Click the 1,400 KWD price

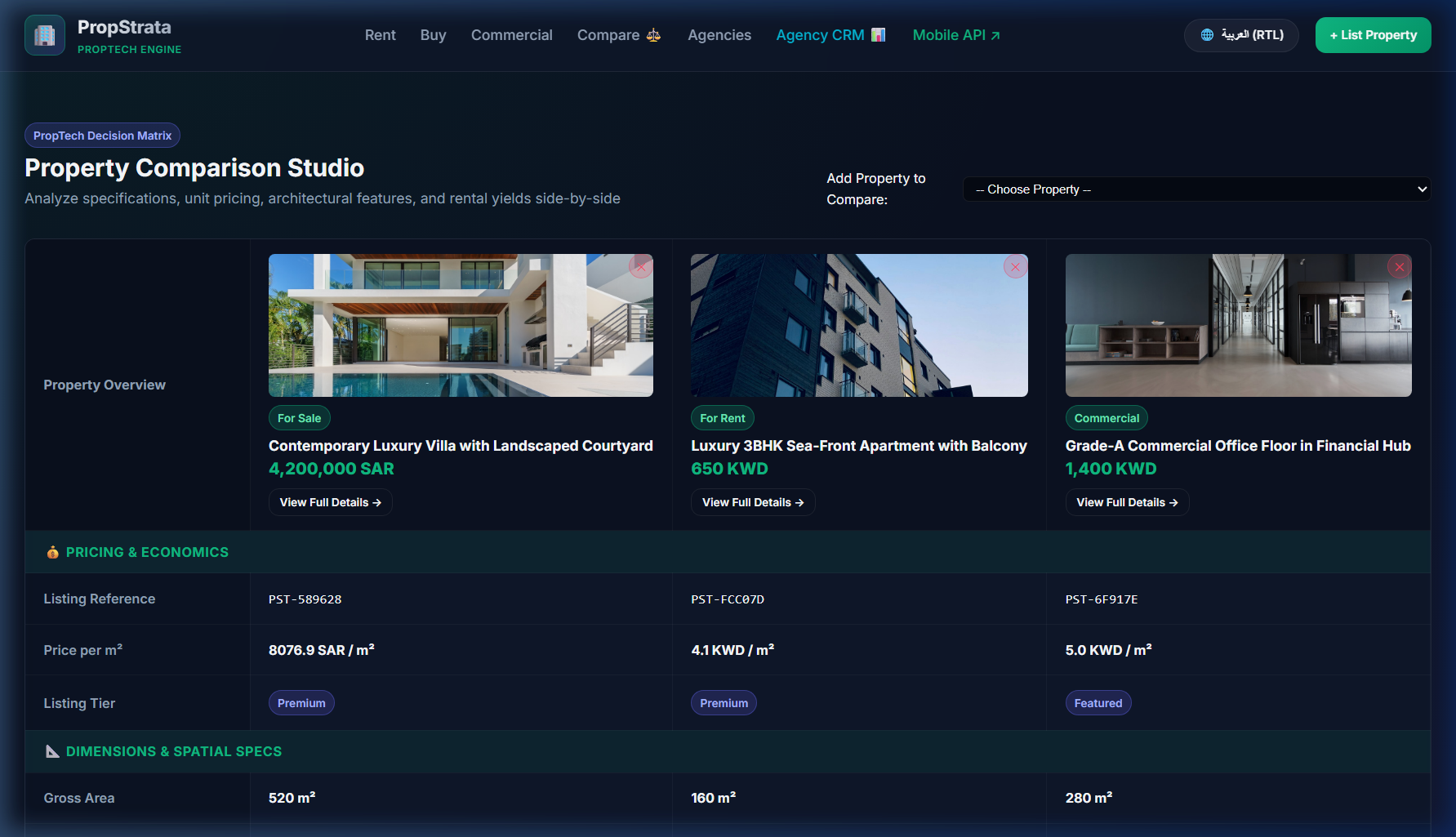[1111, 469]
